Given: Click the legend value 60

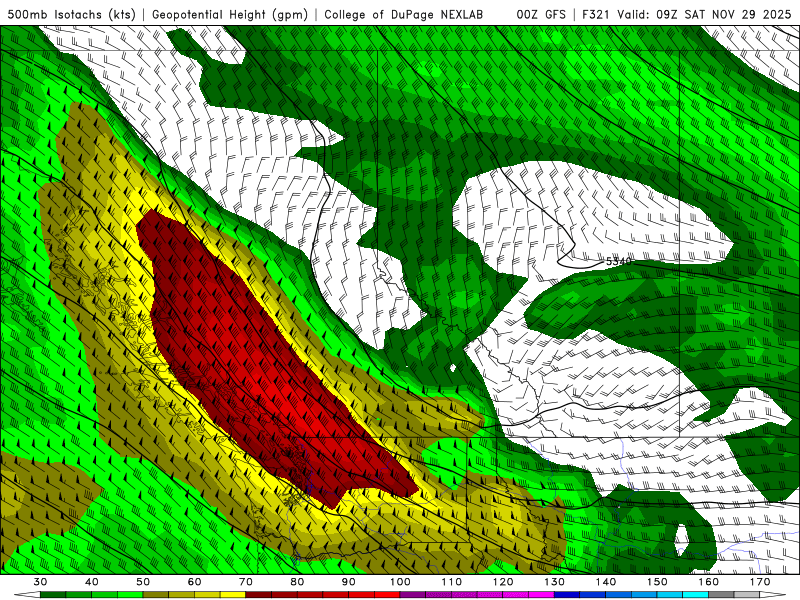Looking at the screenshot, I should 194,582.
